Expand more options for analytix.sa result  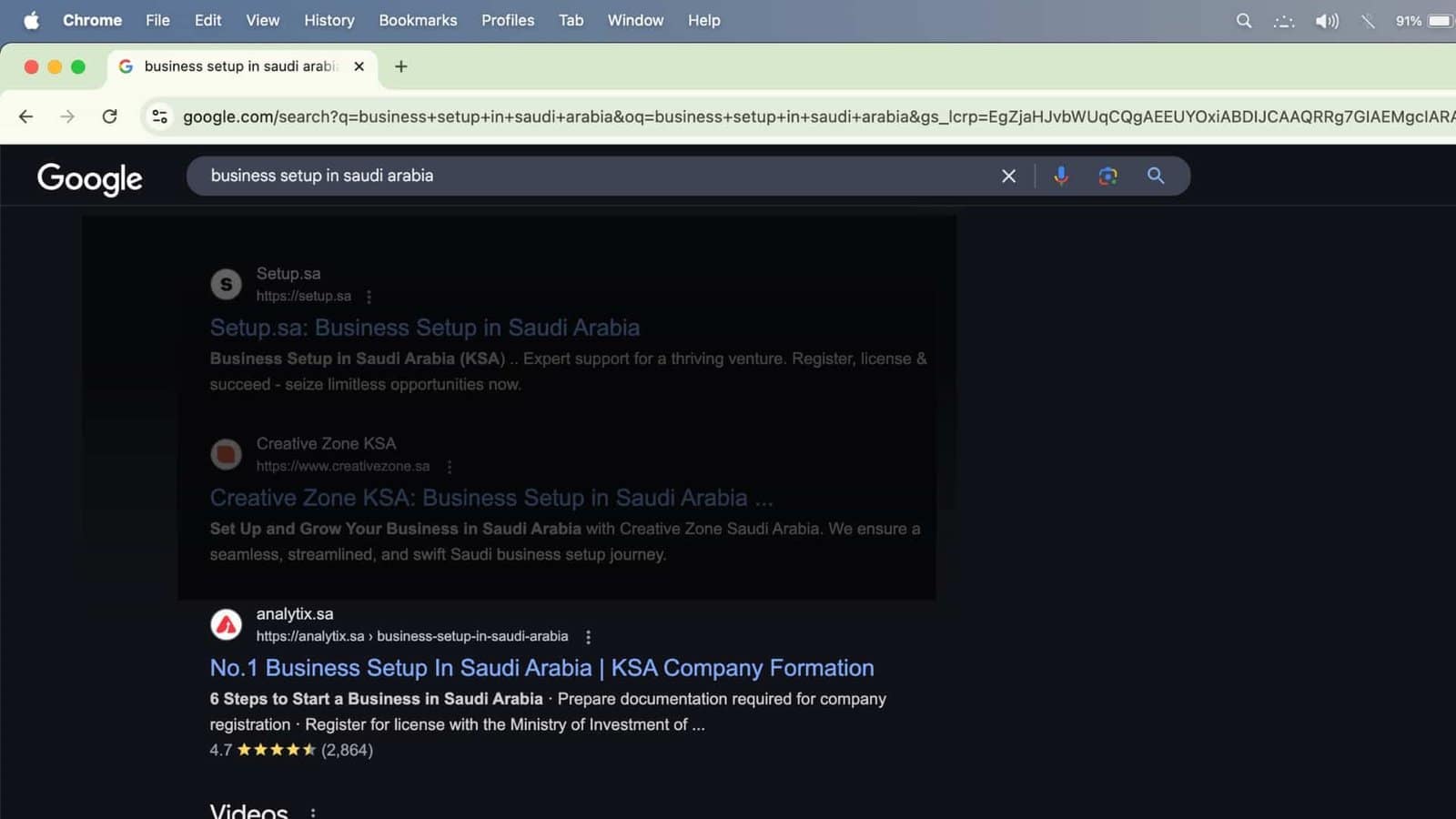tap(588, 637)
